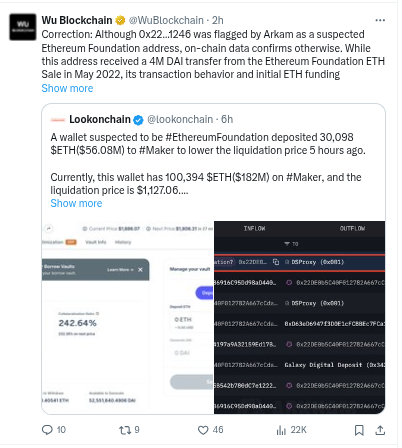Repost using the retweet icon

125,430
